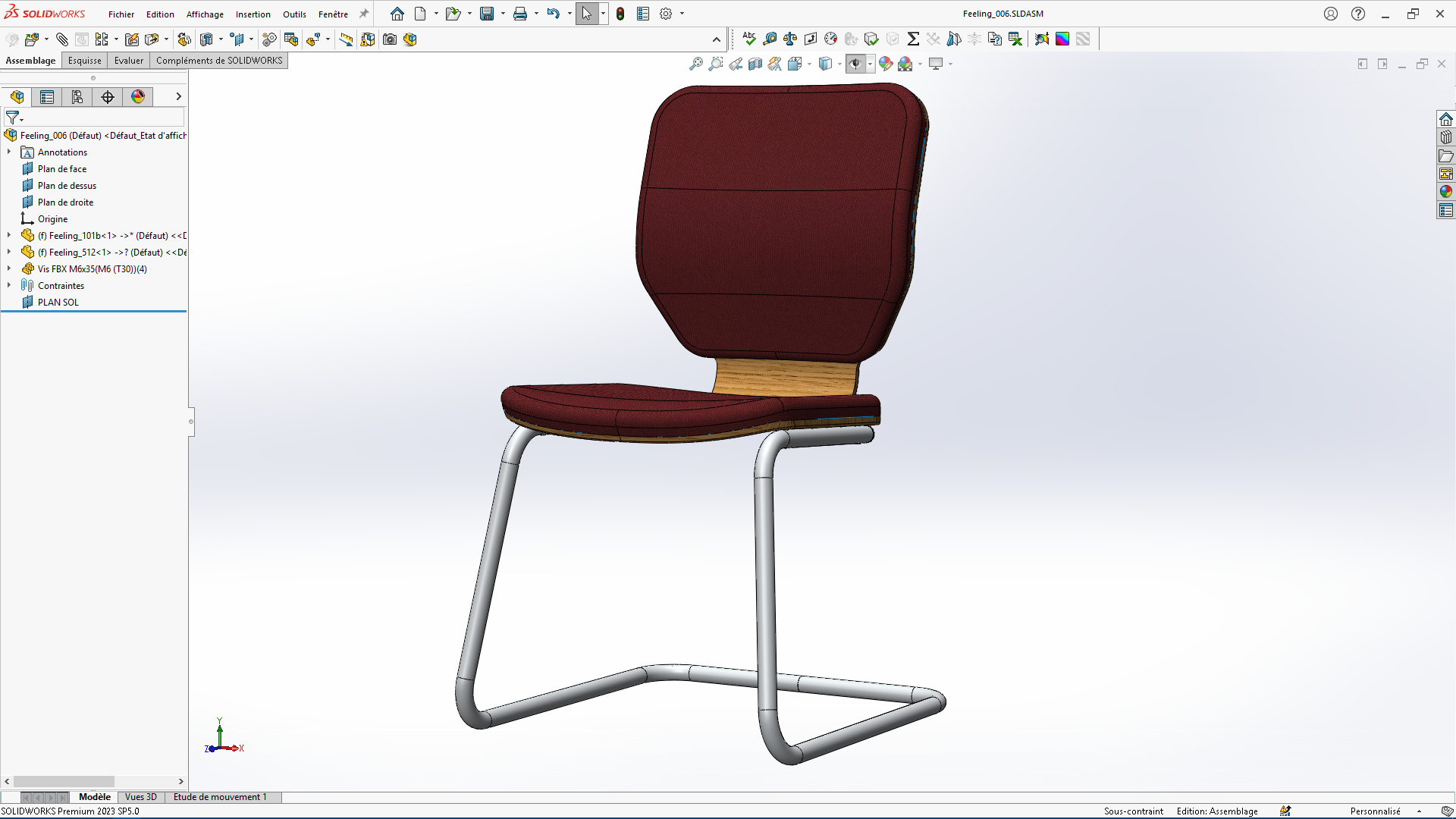
Task: Switch to the DisplayManager color ball tab
Action: point(138,97)
